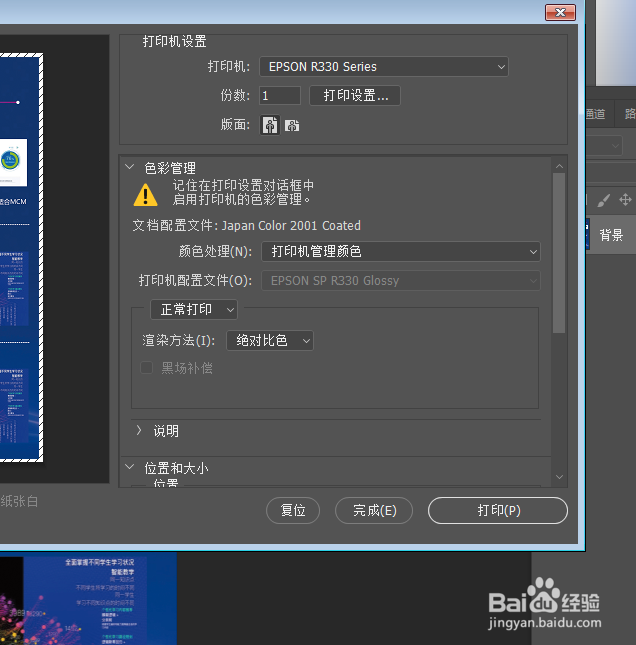Viewport: 636px width, 645px height.
Task: Toggle the 黑场补偿 checkbox
Action: (x=146, y=367)
